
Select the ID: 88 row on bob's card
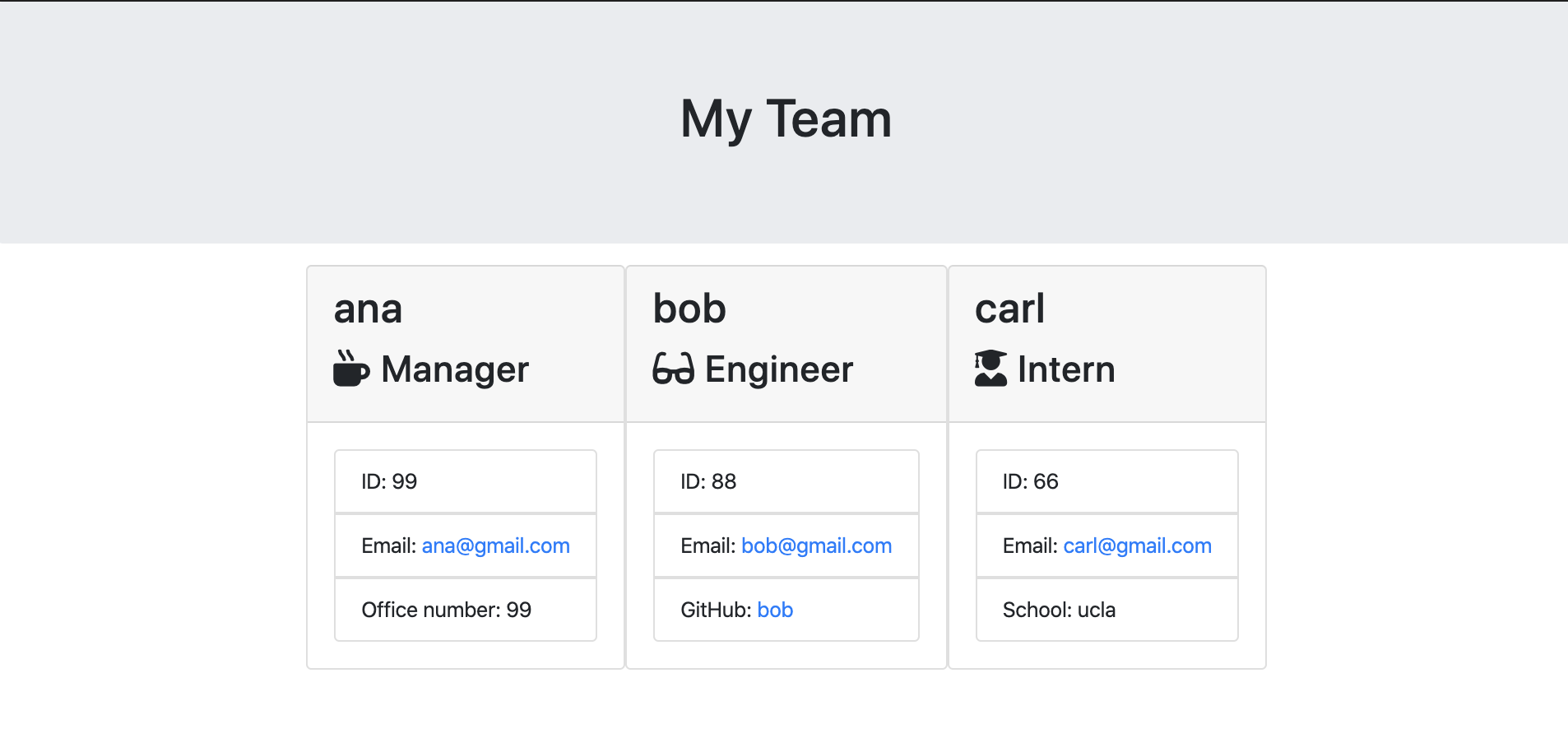(786, 481)
